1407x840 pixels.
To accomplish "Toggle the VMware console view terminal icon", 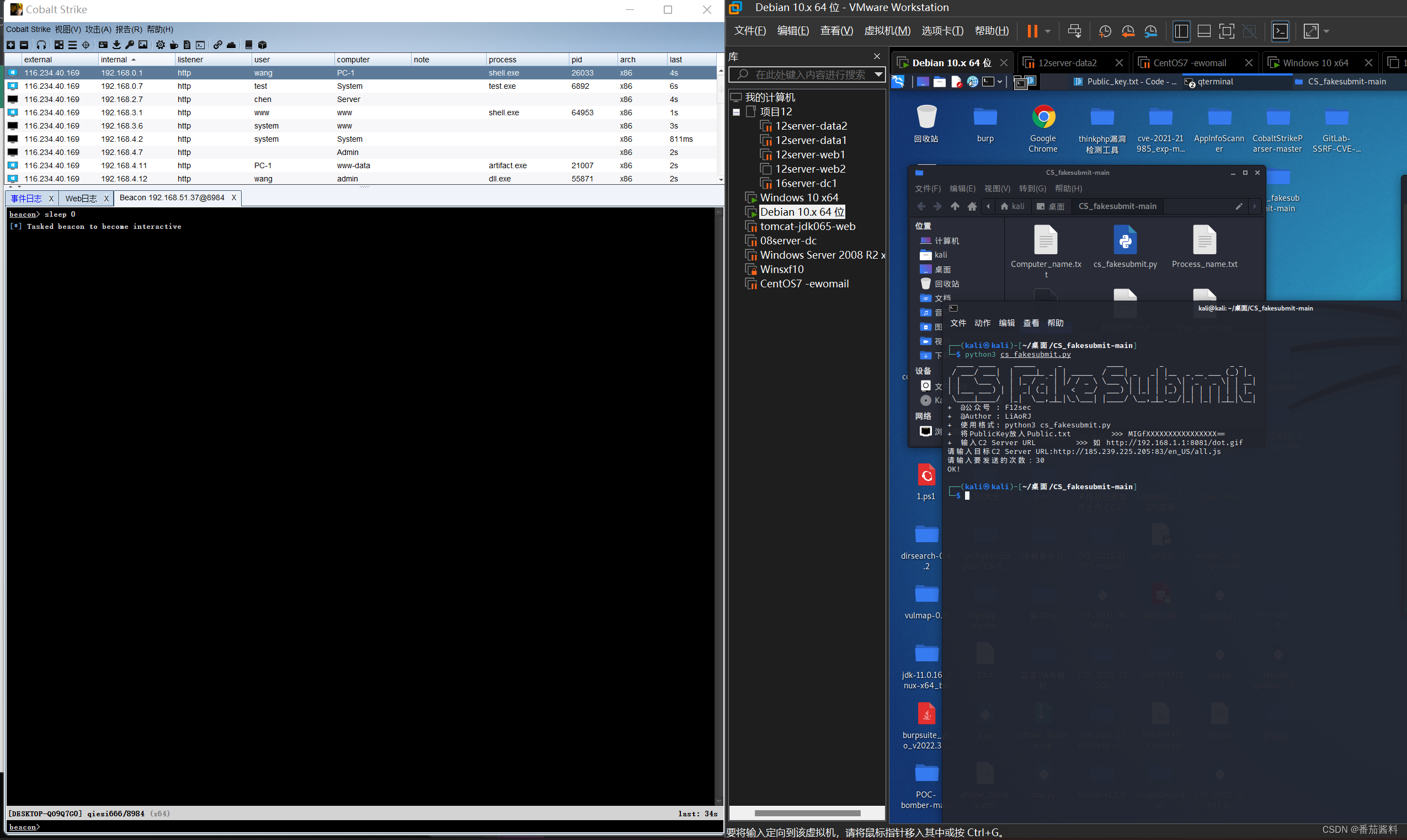I will click(1280, 31).
